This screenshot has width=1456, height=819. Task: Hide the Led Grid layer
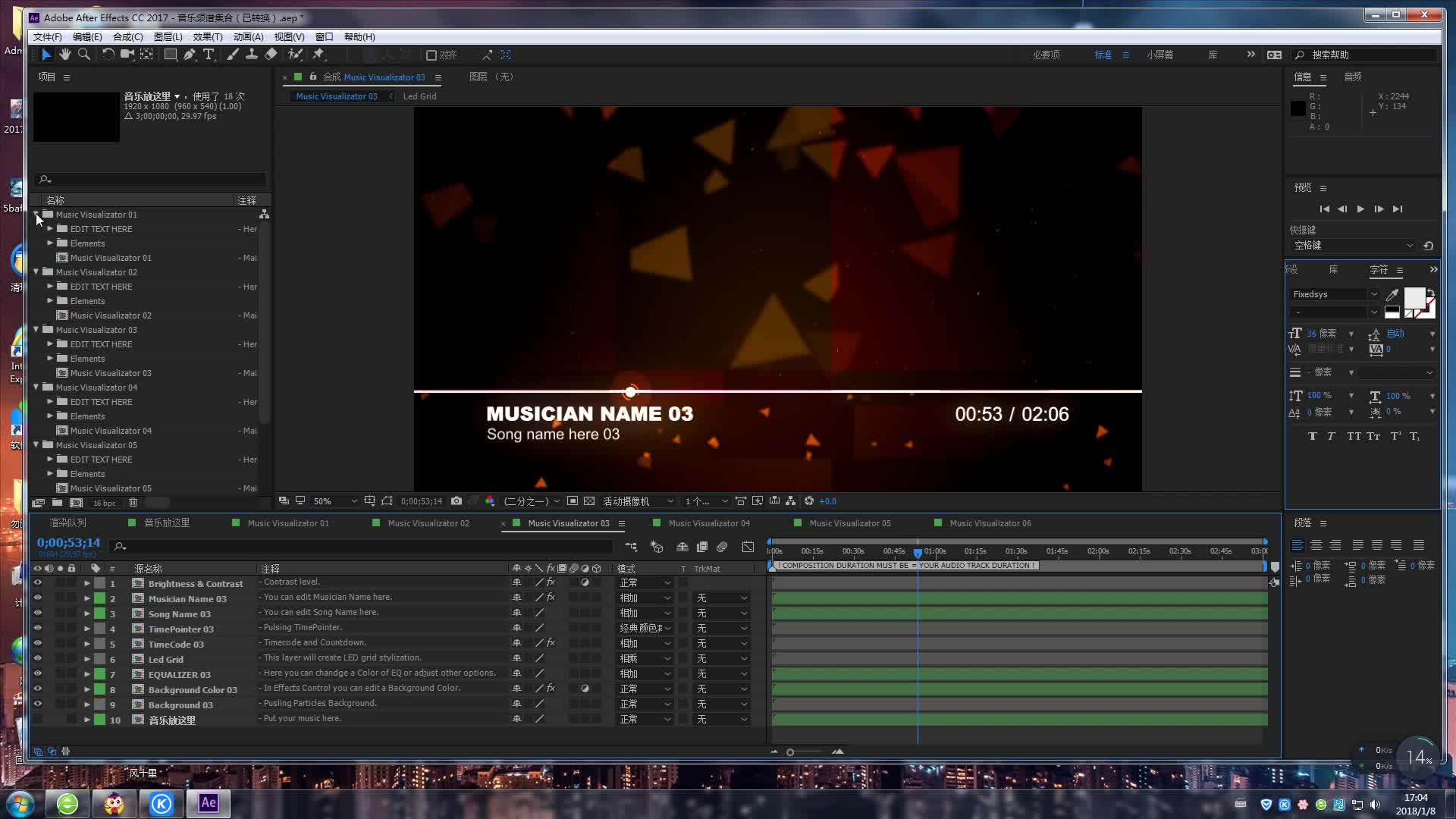tap(37, 659)
